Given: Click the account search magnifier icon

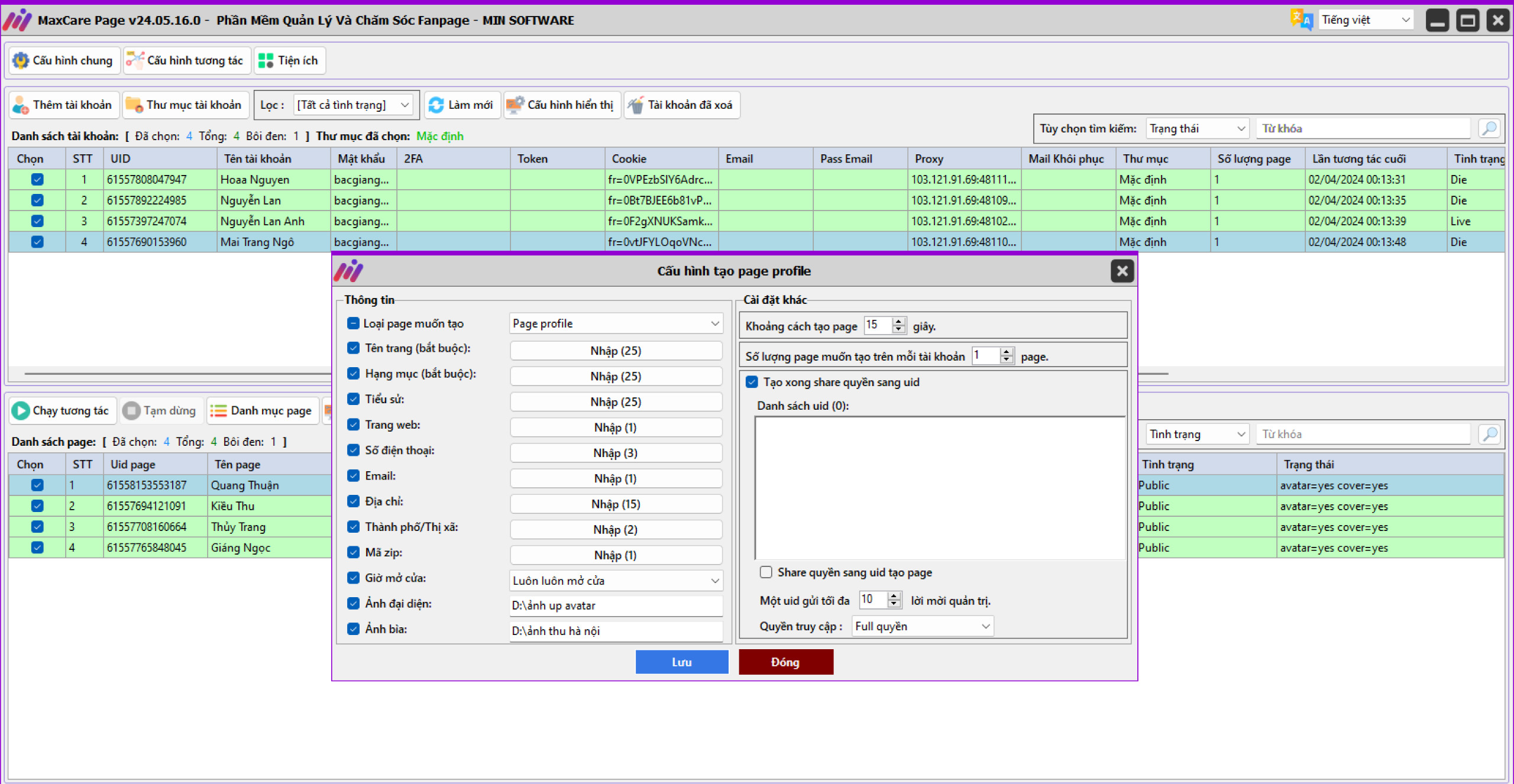Looking at the screenshot, I should [x=1489, y=128].
